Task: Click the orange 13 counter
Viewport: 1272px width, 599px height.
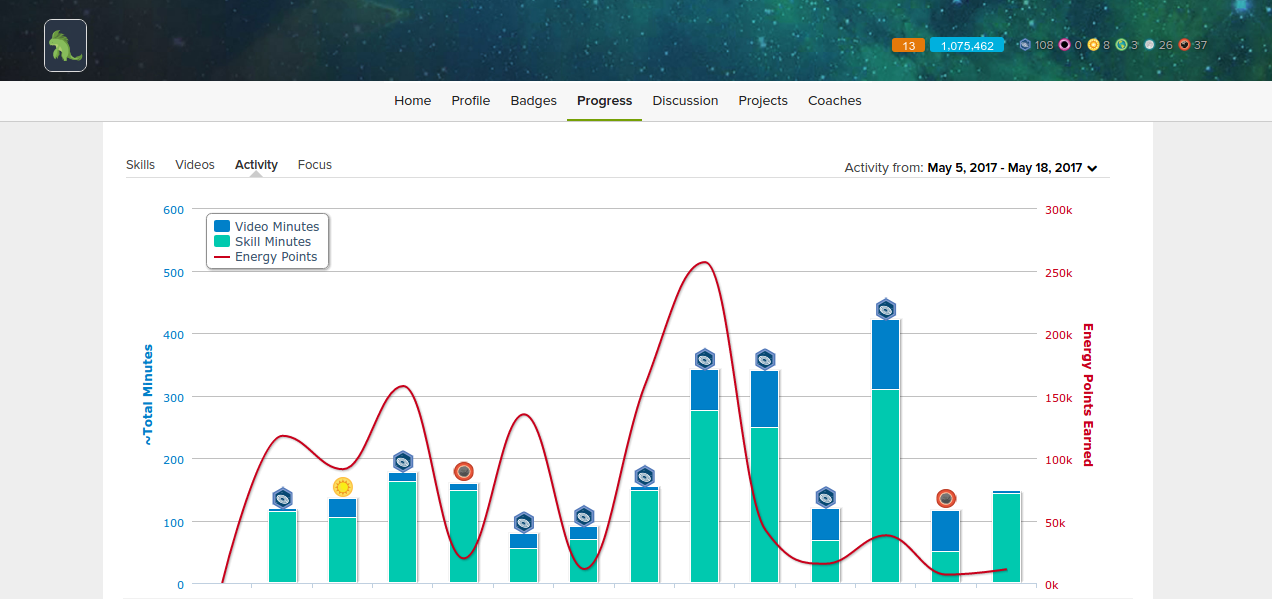Action: 908,45
